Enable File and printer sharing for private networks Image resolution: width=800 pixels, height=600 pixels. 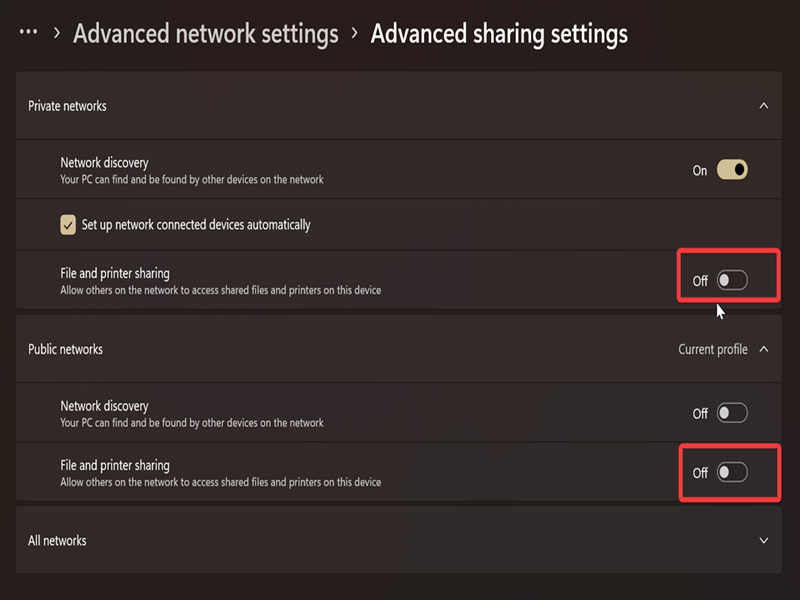tap(732, 280)
